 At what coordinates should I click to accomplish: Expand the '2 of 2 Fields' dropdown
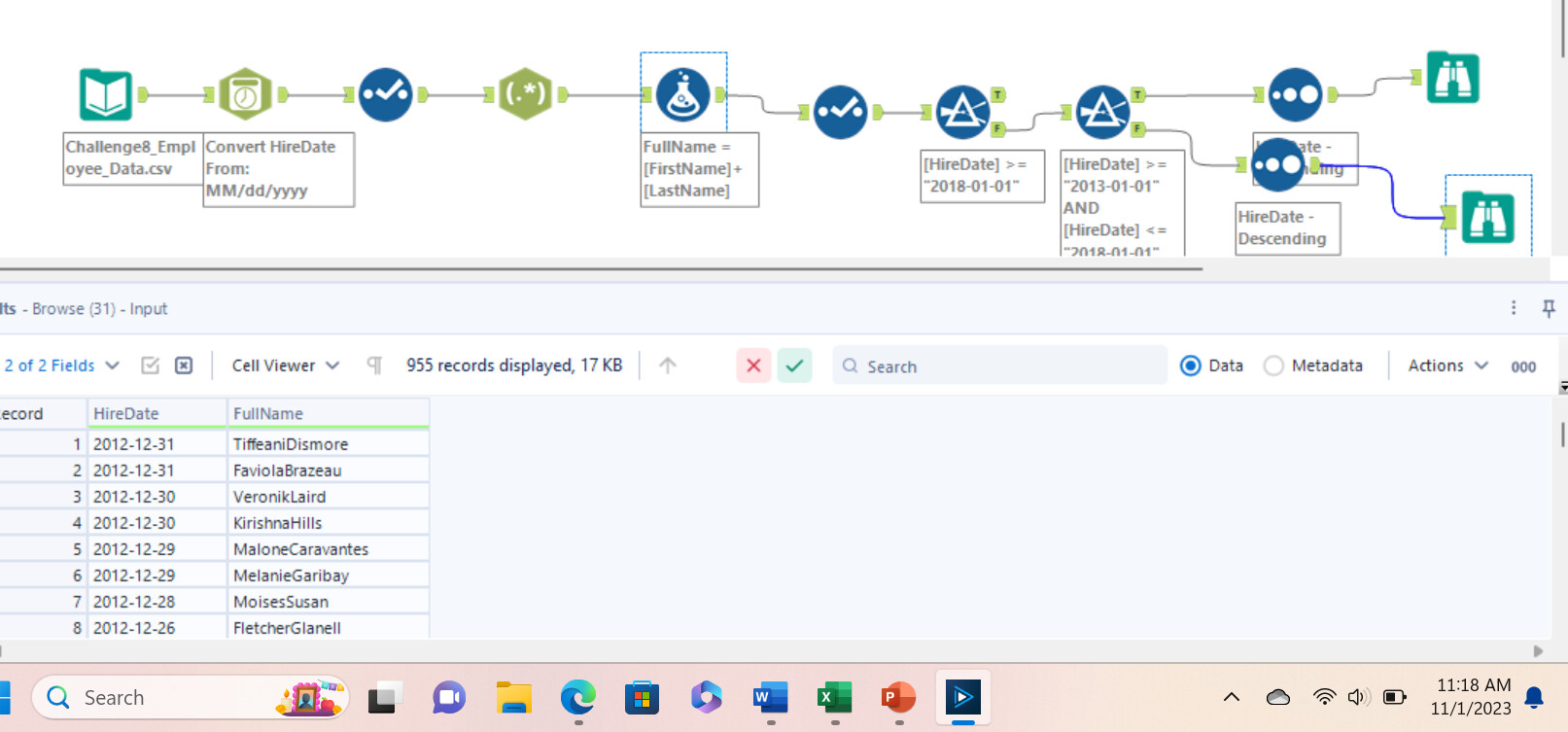click(62, 366)
